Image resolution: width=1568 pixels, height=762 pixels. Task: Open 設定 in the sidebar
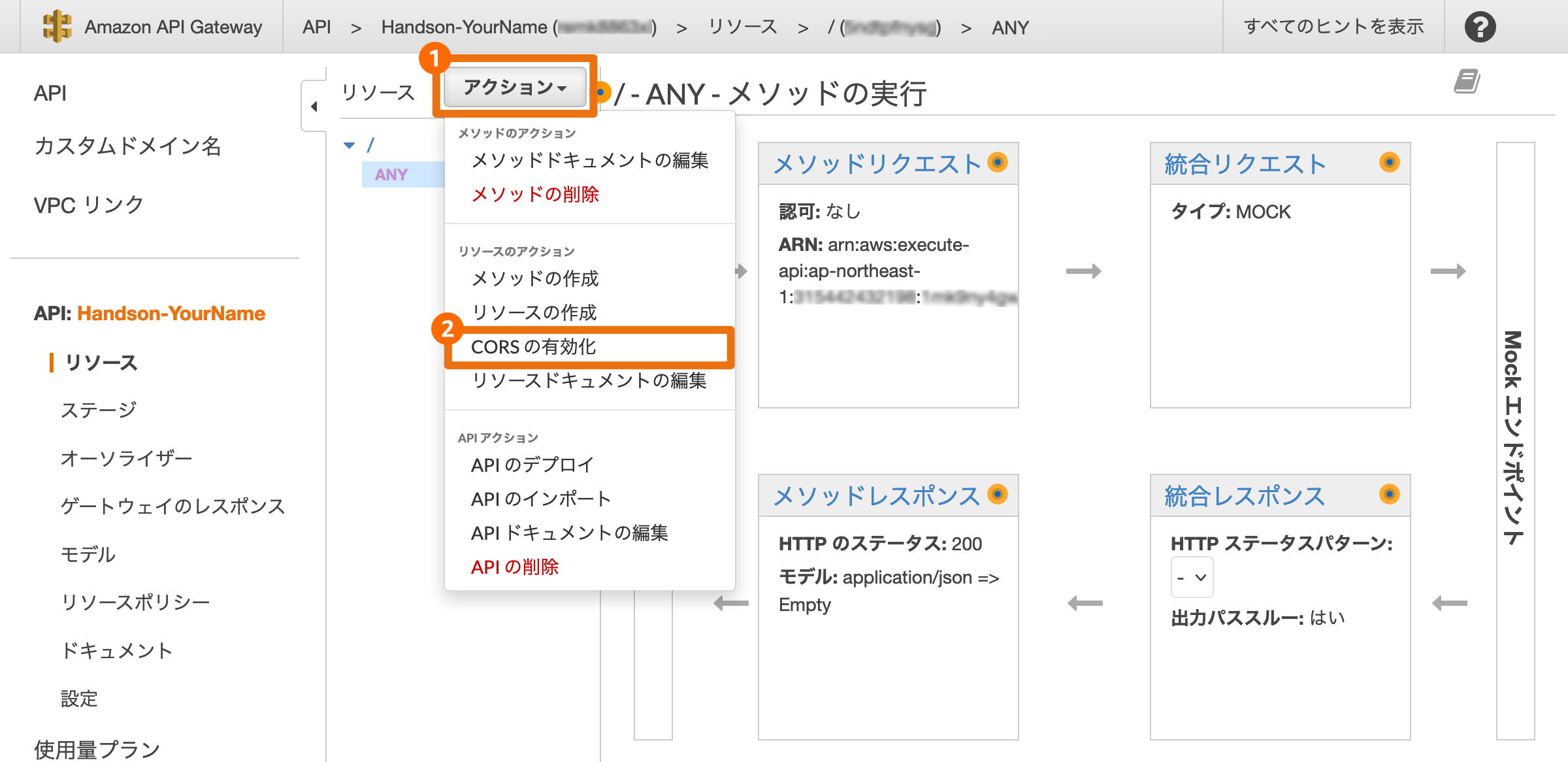(x=79, y=699)
